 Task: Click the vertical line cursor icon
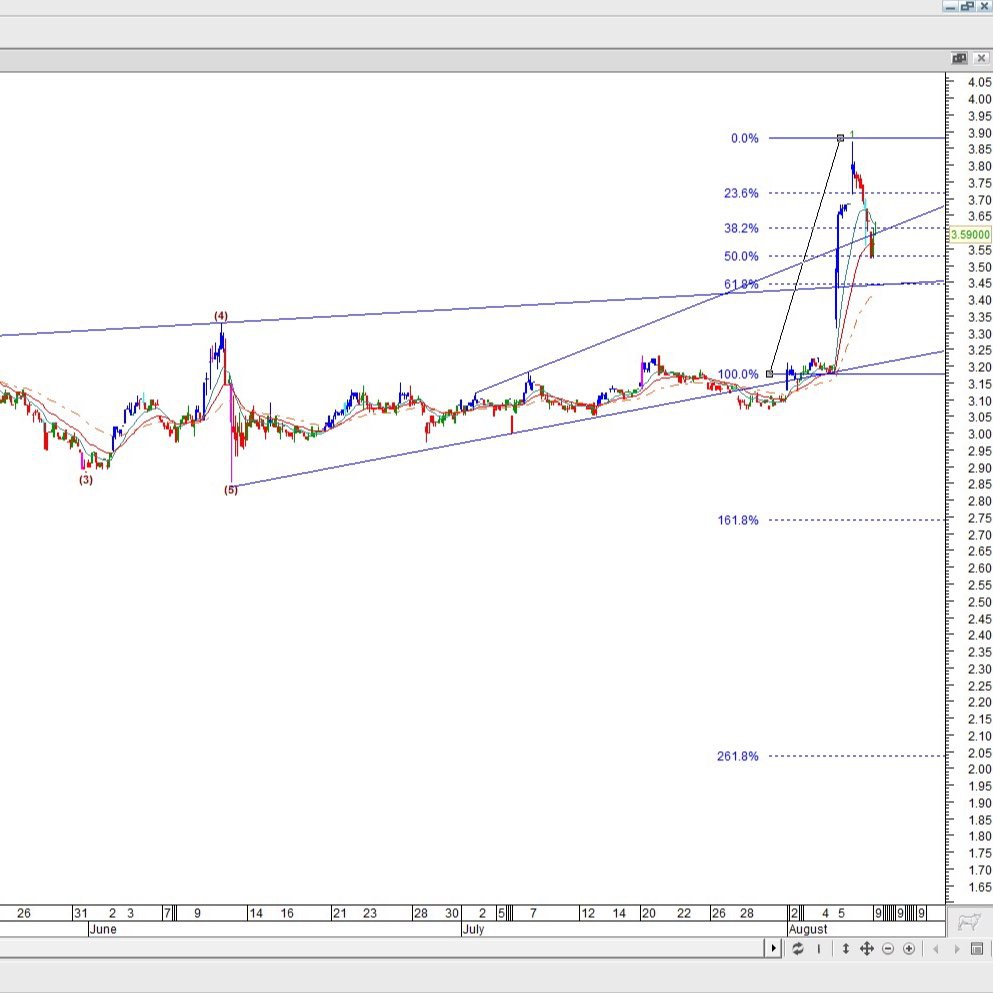819,948
